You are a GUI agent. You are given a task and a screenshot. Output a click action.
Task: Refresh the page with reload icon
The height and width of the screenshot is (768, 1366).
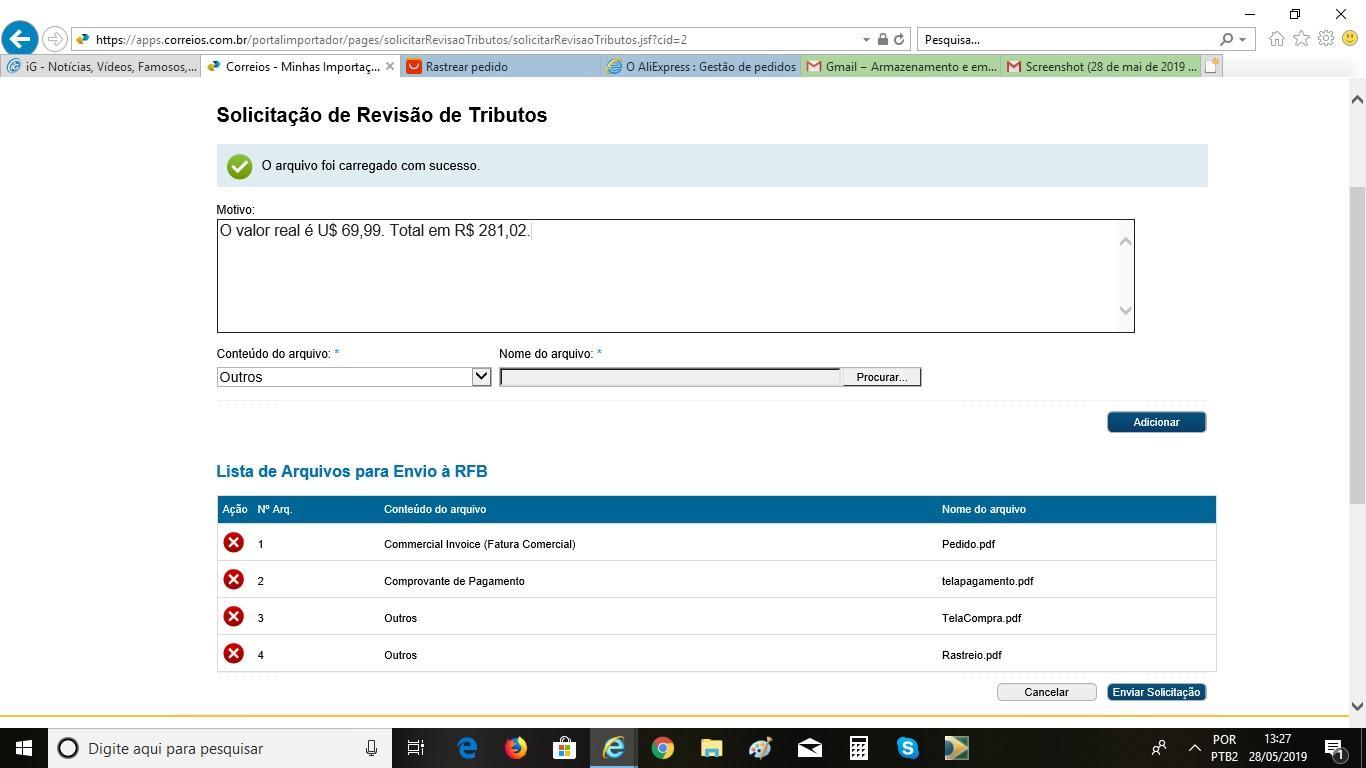(x=899, y=40)
